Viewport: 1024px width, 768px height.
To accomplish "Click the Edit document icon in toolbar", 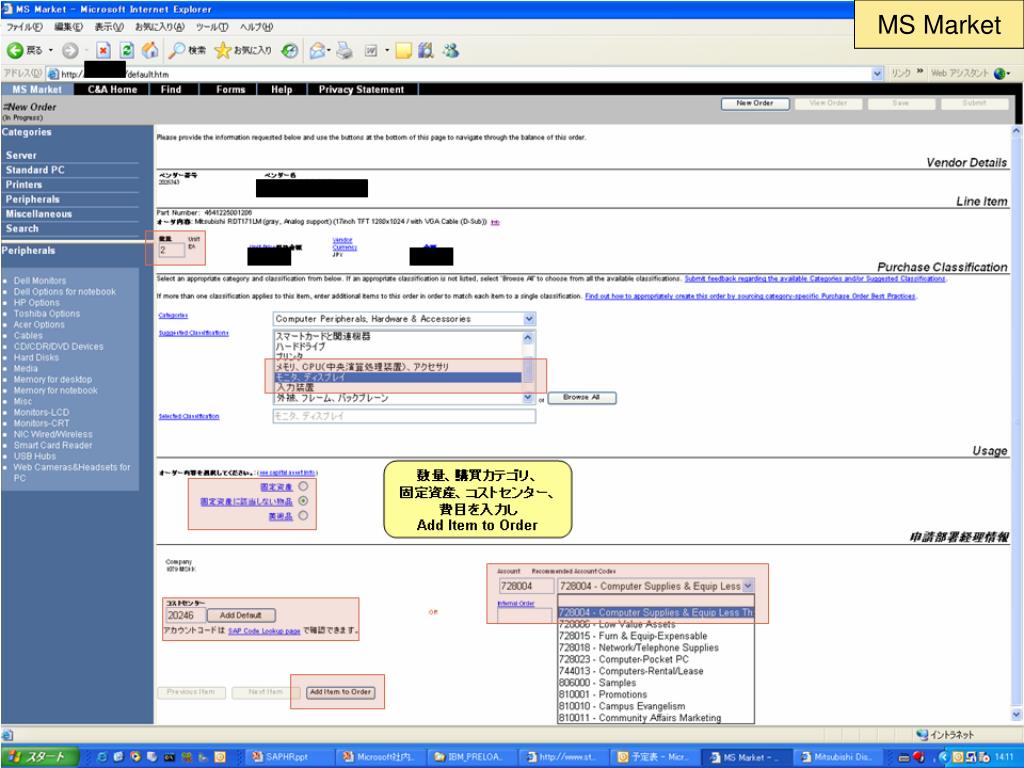I will 371,51.
